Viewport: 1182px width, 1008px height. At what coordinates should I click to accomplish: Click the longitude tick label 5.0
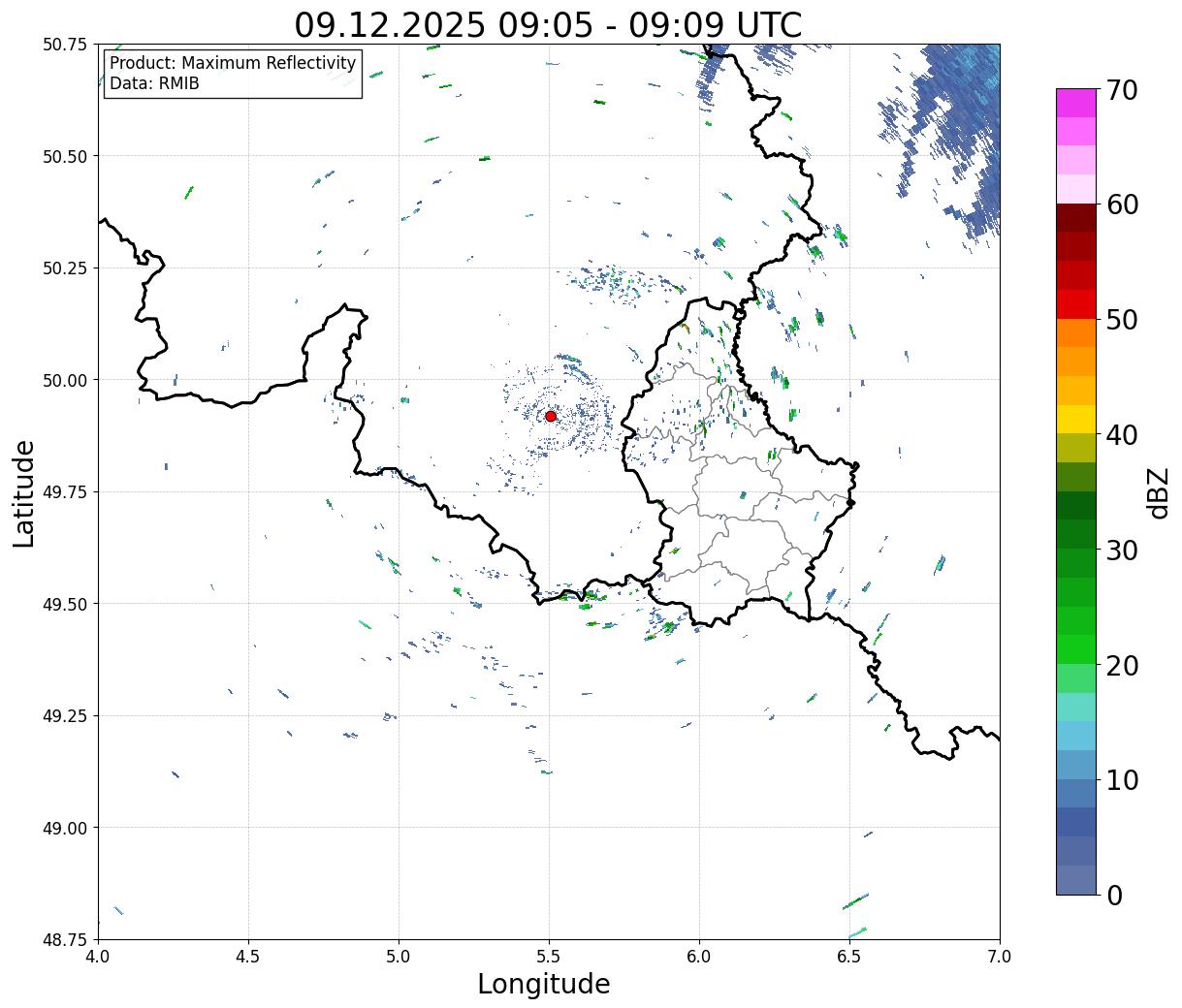(x=399, y=956)
